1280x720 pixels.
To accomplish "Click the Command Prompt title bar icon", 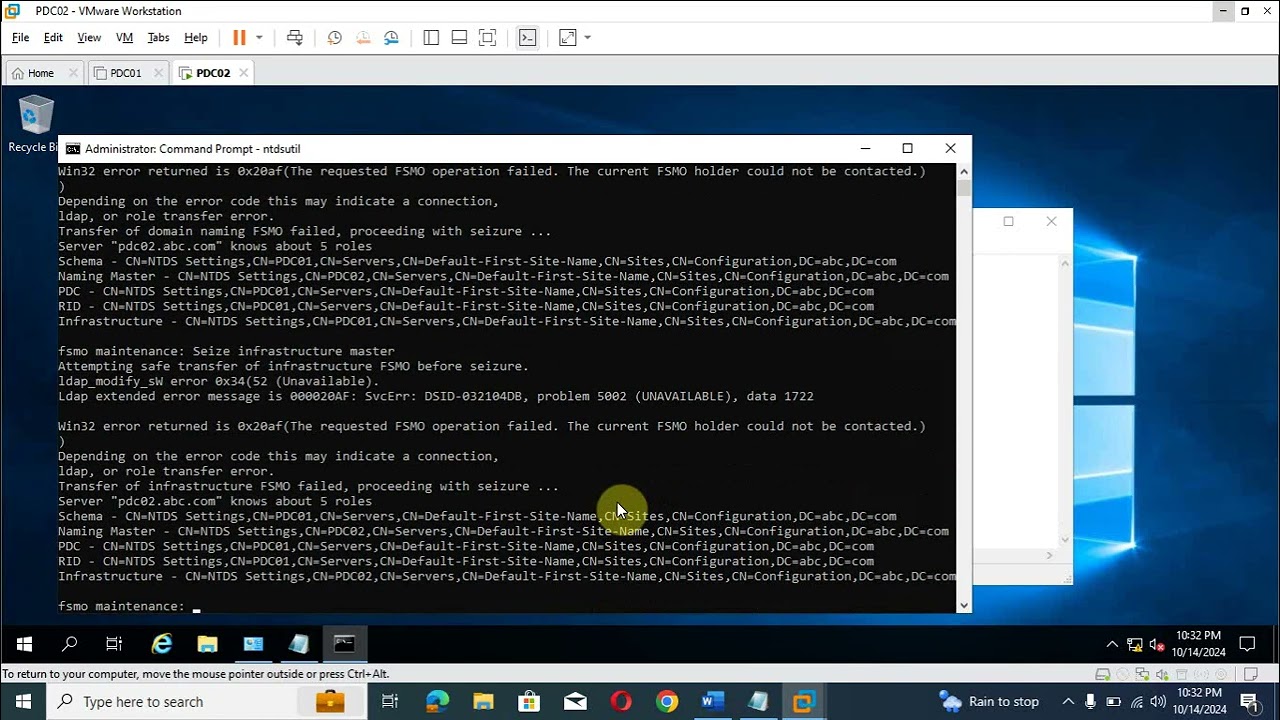I will point(72,149).
